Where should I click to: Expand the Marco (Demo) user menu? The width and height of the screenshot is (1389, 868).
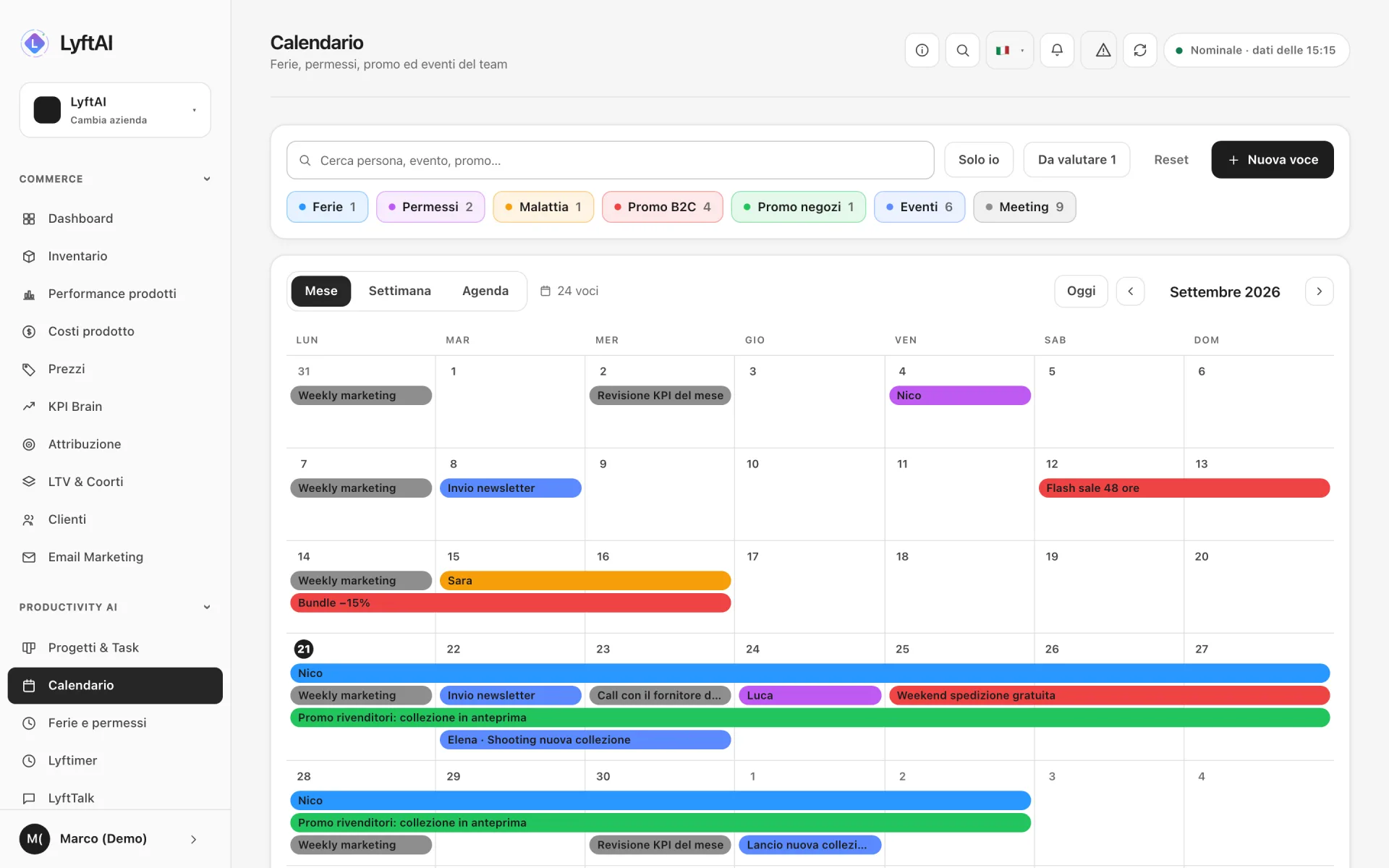pyautogui.click(x=115, y=839)
